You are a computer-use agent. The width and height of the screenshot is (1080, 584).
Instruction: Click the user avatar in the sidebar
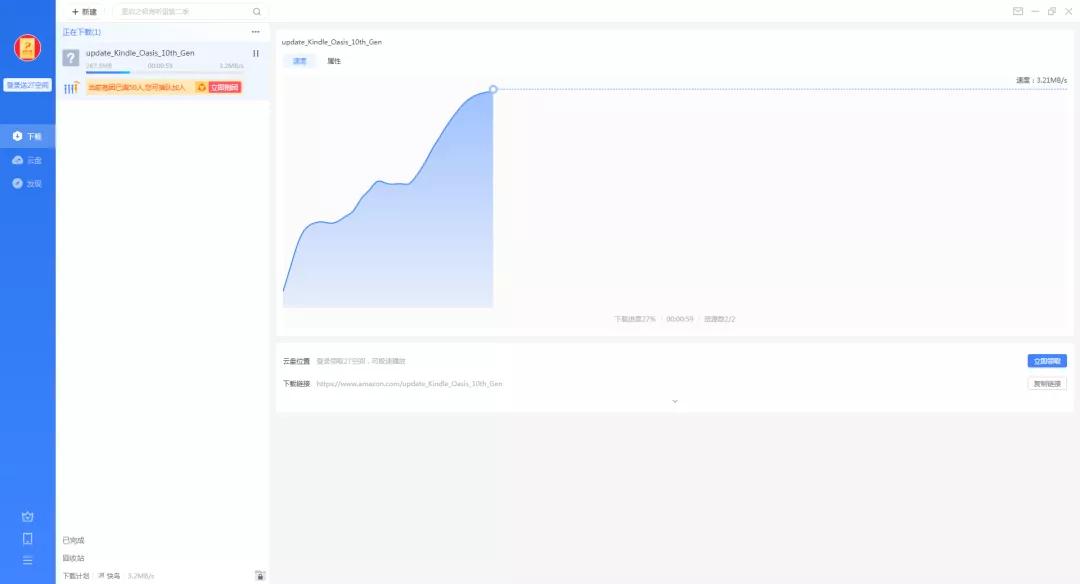[28, 48]
